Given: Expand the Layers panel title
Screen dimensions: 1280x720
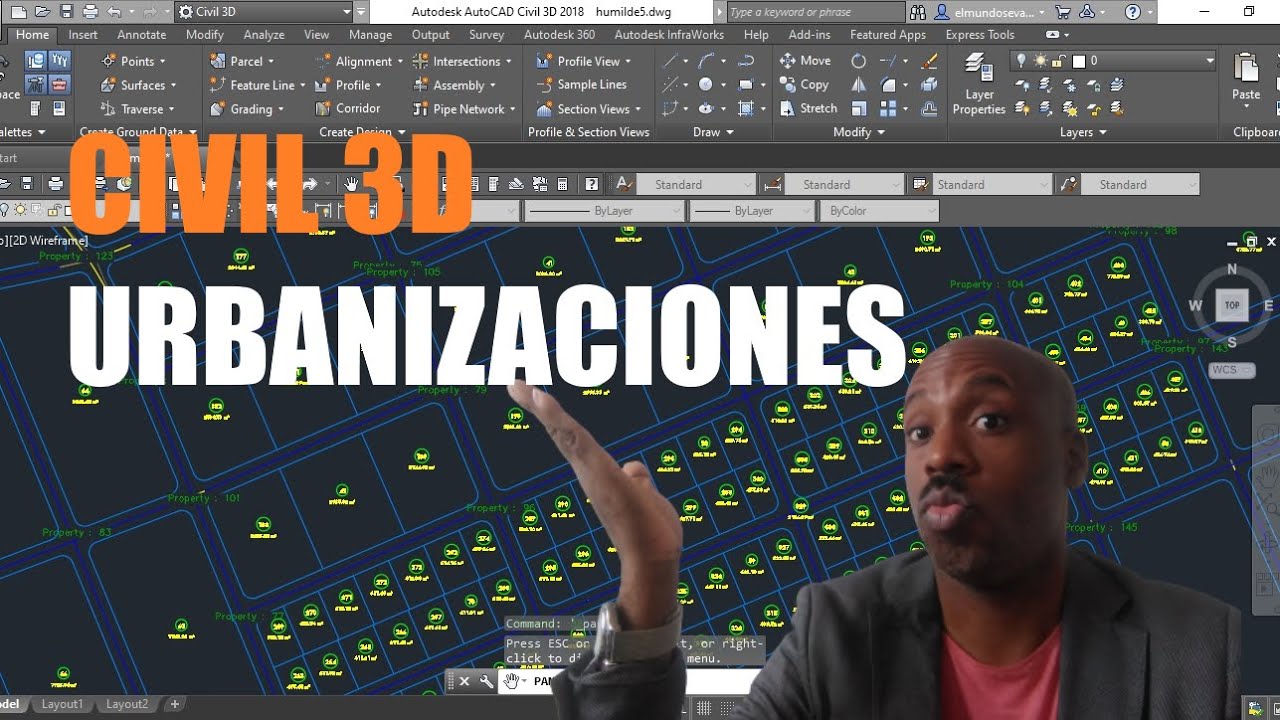Looking at the screenshot, I should (1083, 132).
